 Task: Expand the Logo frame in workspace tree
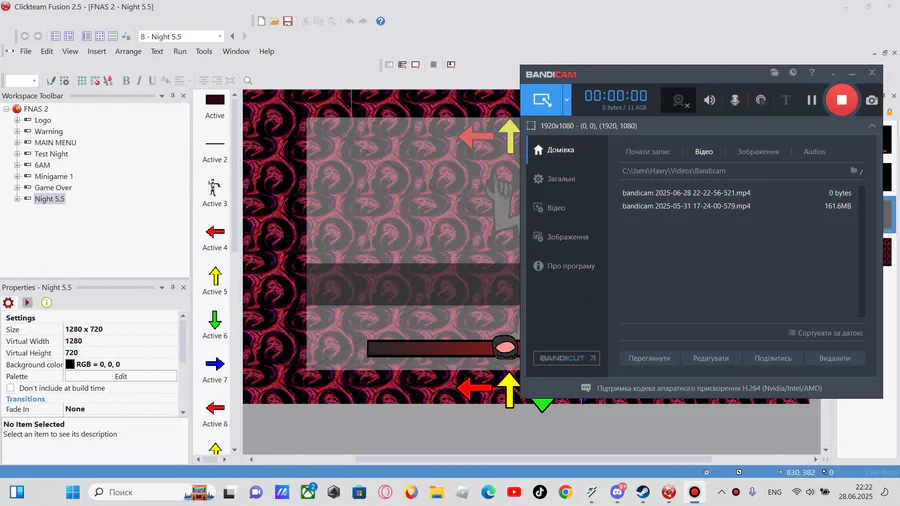tap(17, 120)
